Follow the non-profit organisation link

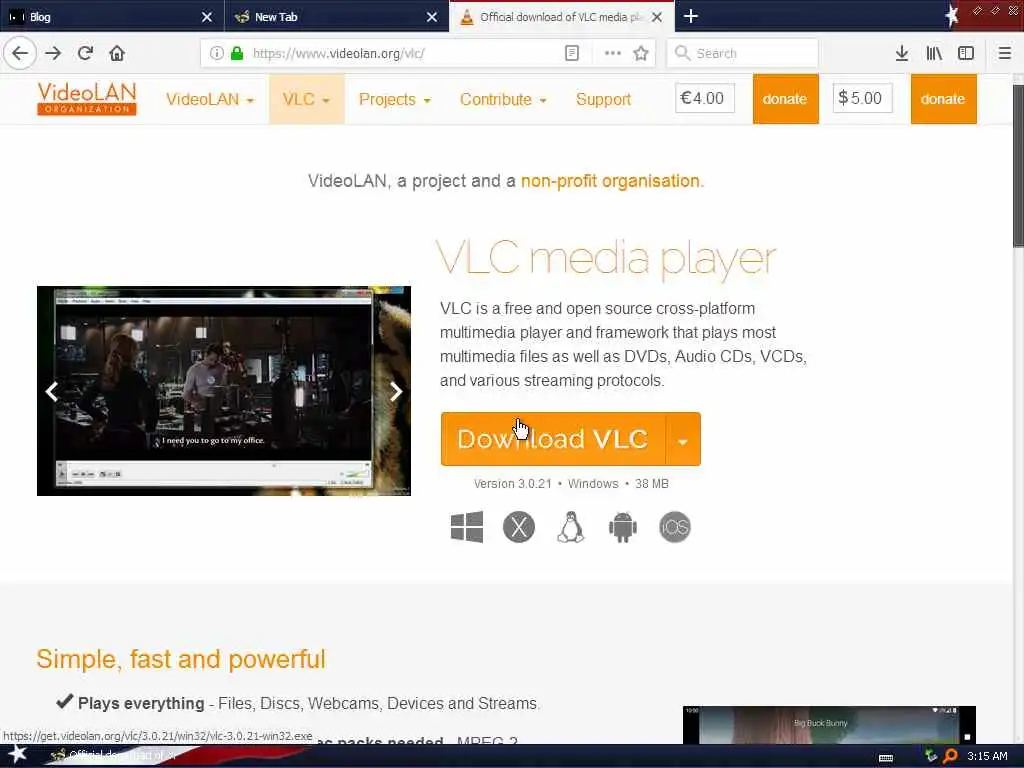(x=610, y=180)
